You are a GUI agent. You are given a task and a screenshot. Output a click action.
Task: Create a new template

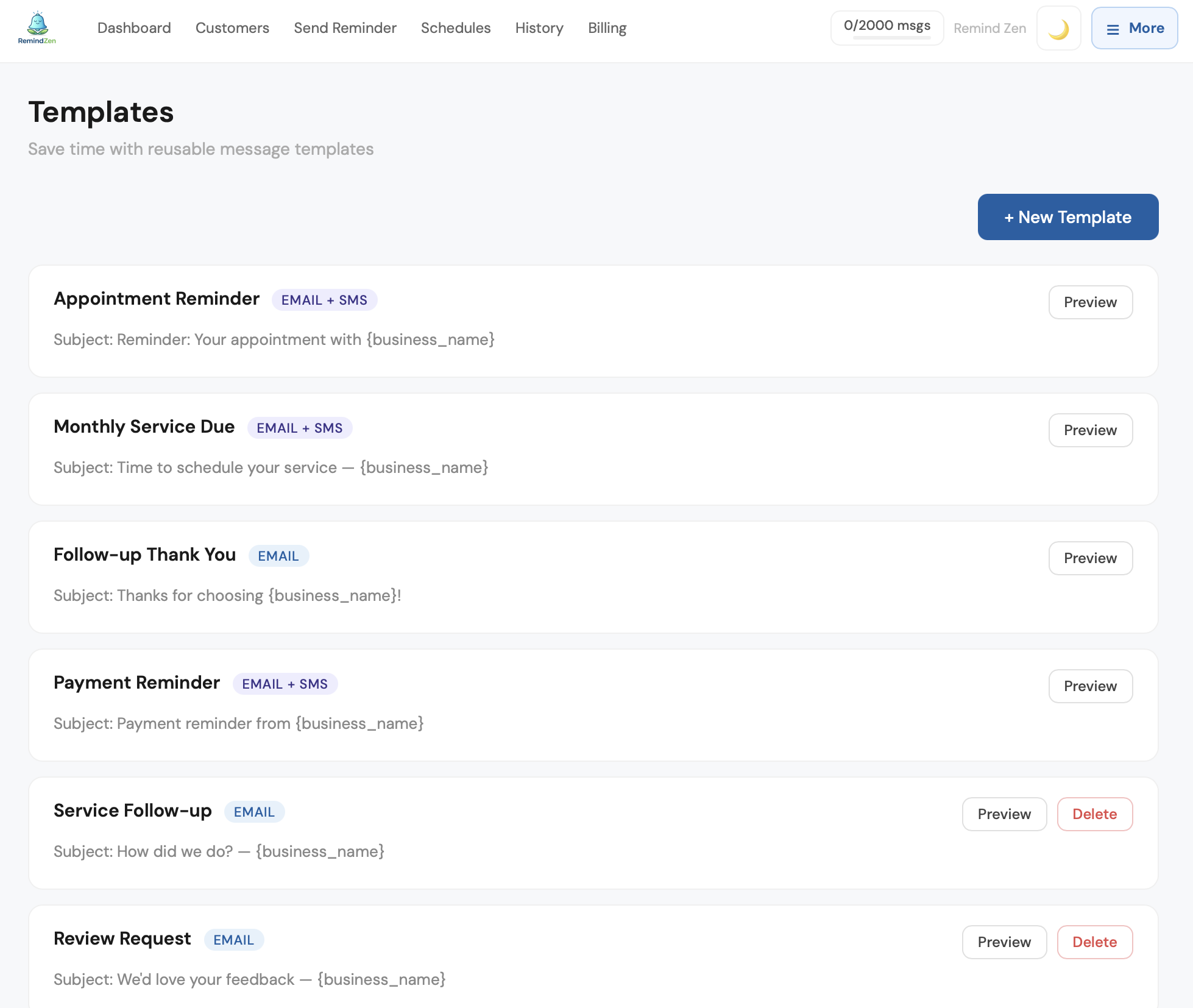1067,217
